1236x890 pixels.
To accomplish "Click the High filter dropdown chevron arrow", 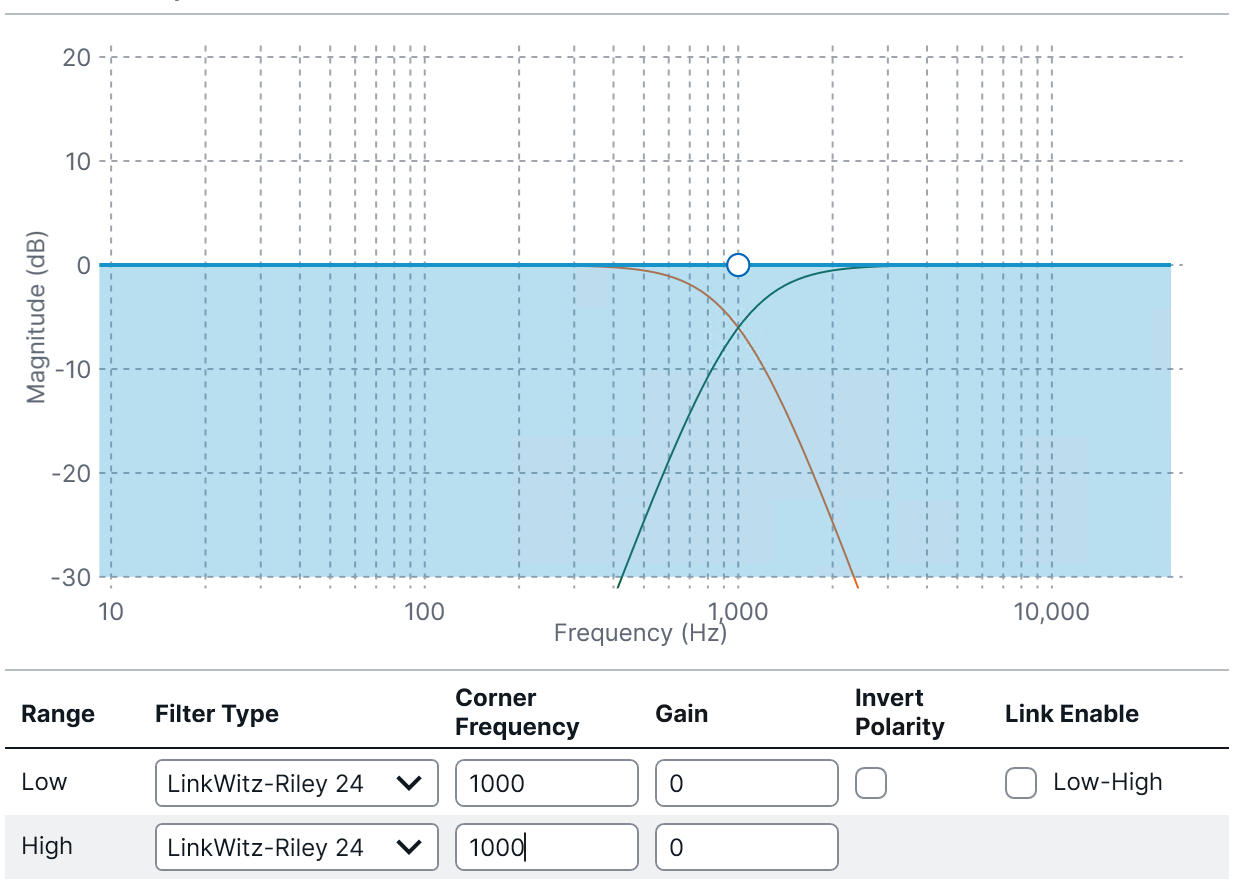I will (x=410, y=847).
